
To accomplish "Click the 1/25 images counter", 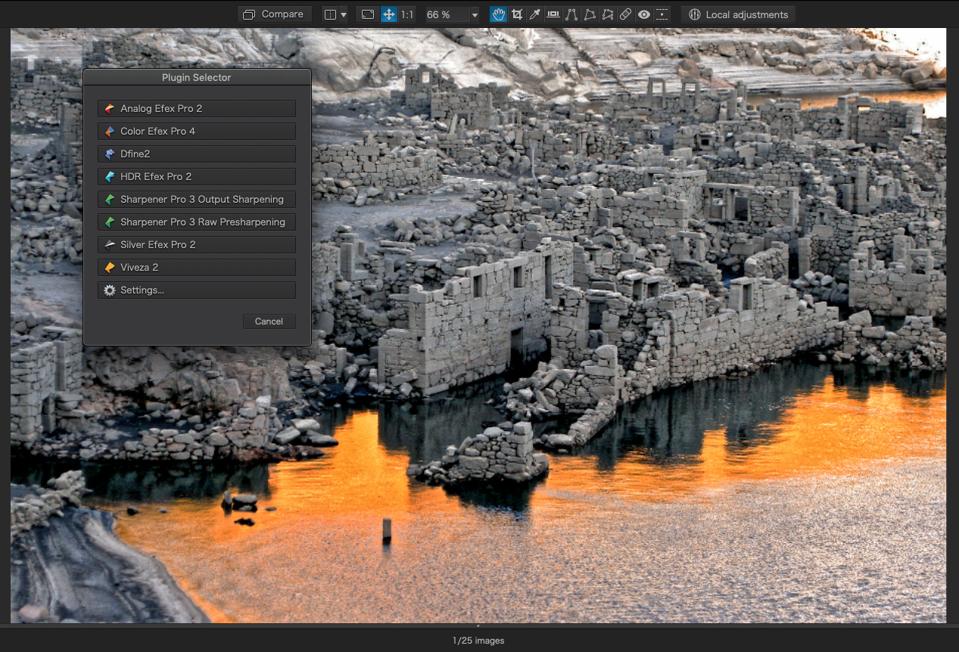I will (478, 640).
